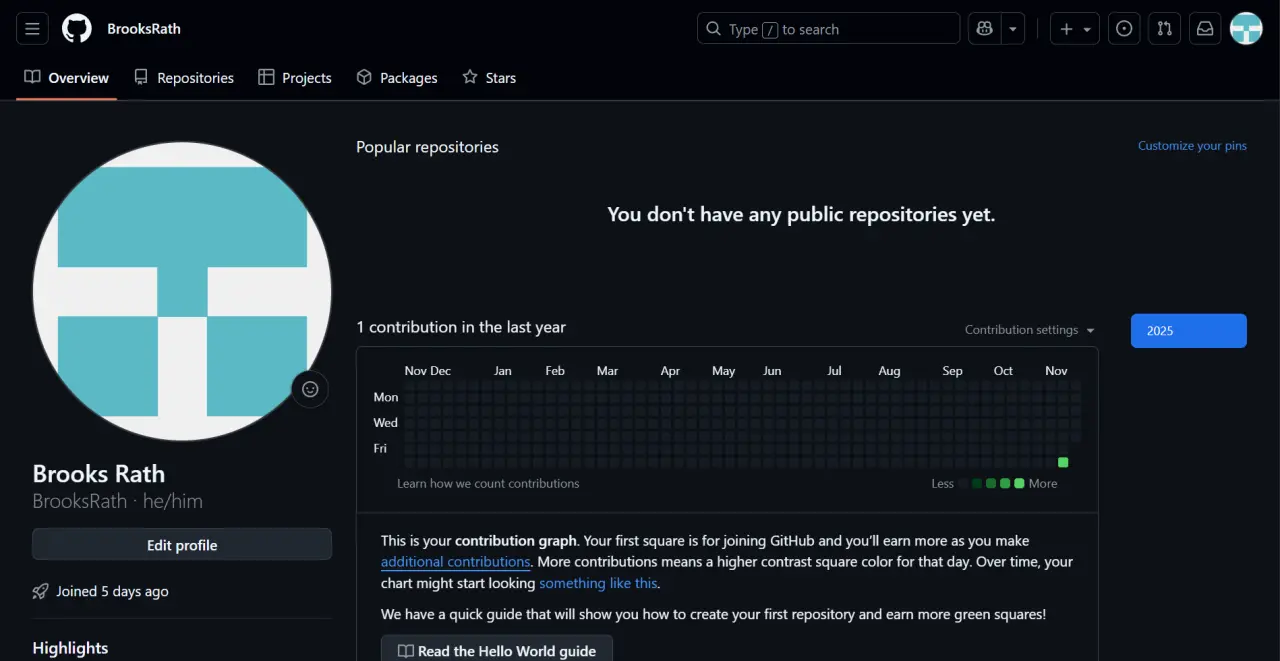The height and width of the screenshot is (661, 1280).
Task: Switch to the Stars tab
Action: [x=489, y=78]
